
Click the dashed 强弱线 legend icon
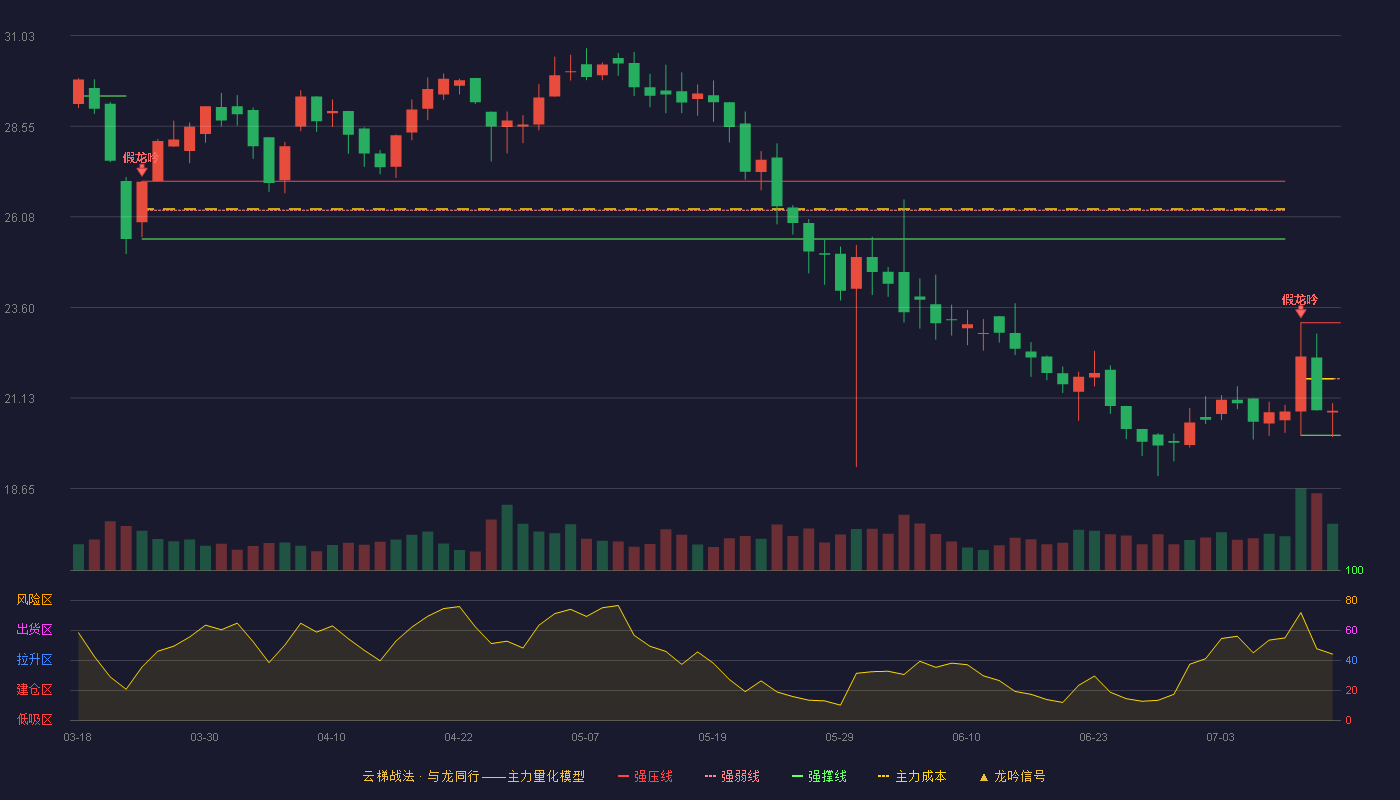pos(711,776)
